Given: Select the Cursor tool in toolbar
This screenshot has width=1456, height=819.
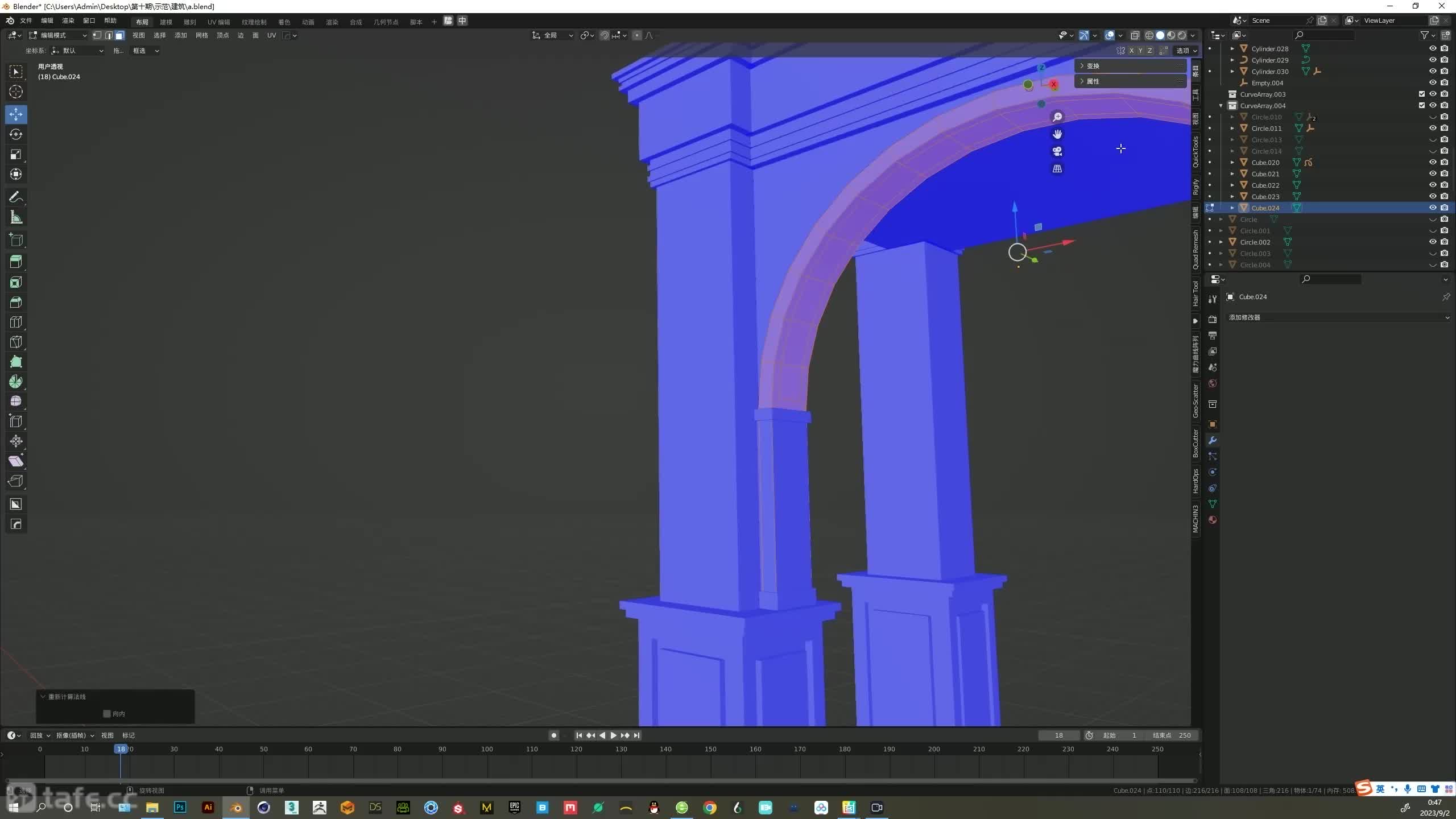Looking at the screenshot, I should 16,92.
